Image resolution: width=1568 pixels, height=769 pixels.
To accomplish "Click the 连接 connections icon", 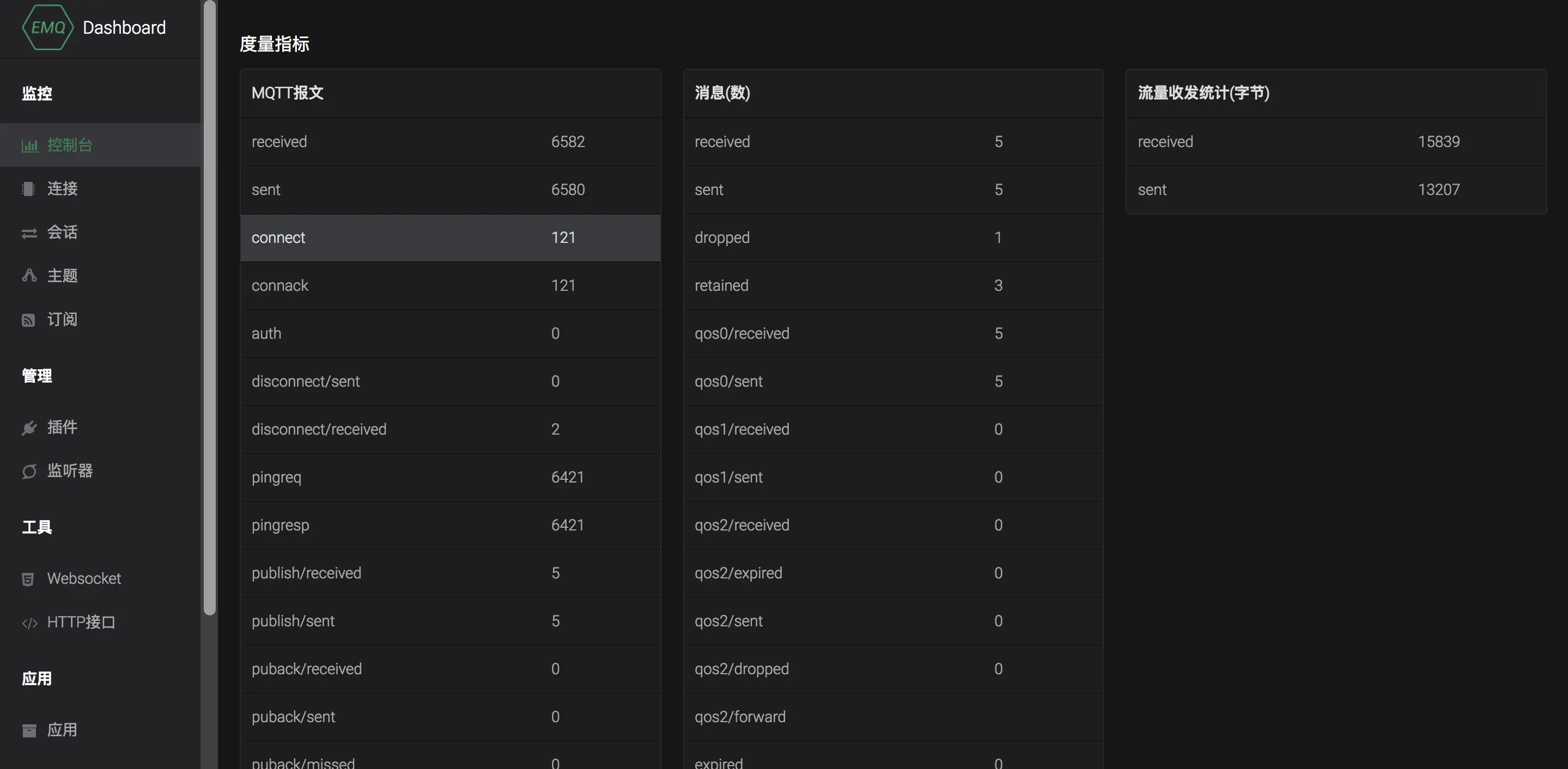I will [x=28, y=189].
